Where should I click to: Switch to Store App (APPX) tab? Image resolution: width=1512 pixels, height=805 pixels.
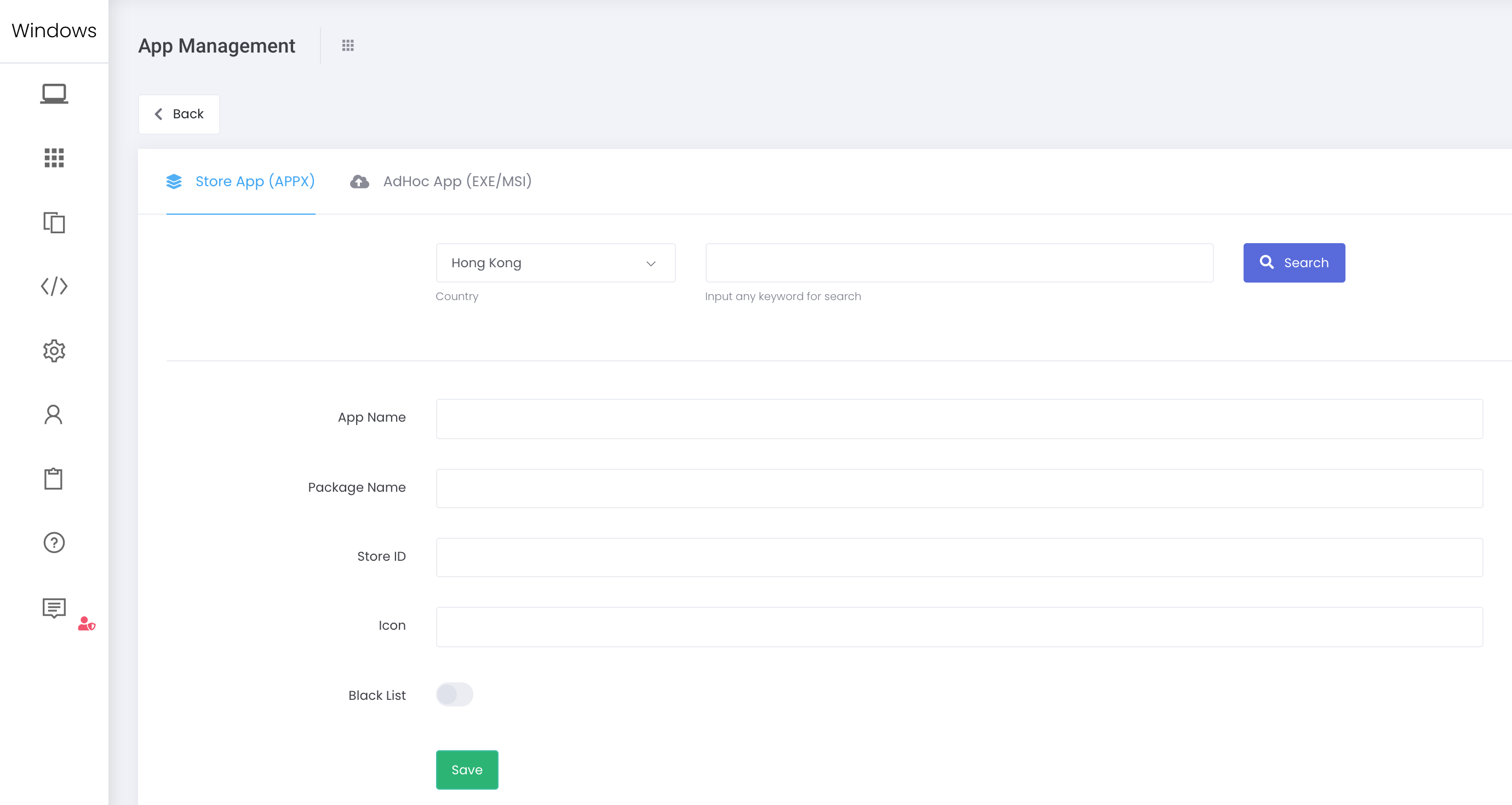click(240, 181)
